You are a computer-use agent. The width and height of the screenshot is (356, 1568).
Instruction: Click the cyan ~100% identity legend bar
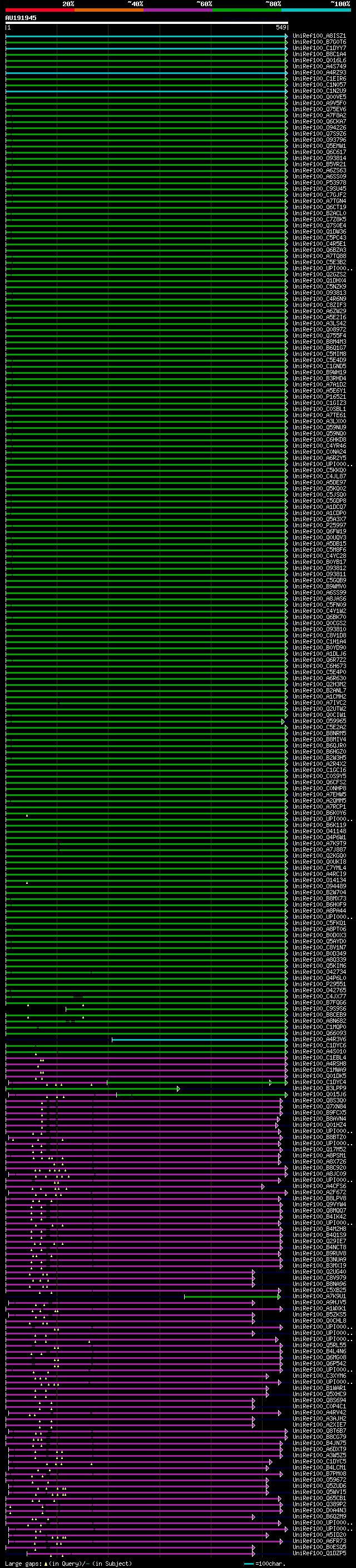tap(316, 10)
